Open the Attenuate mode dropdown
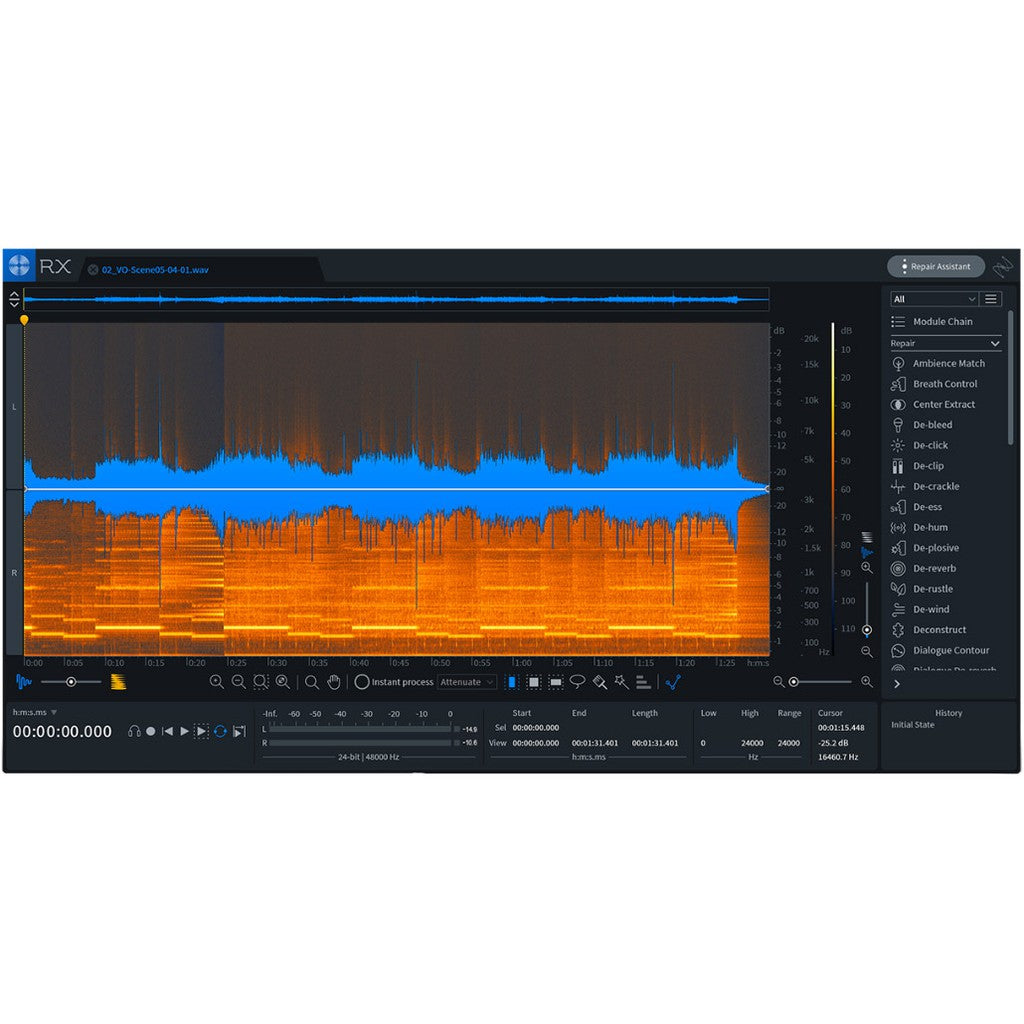Image resolution: width=1024 pixels, height=1024 pixels. (466, 682)
